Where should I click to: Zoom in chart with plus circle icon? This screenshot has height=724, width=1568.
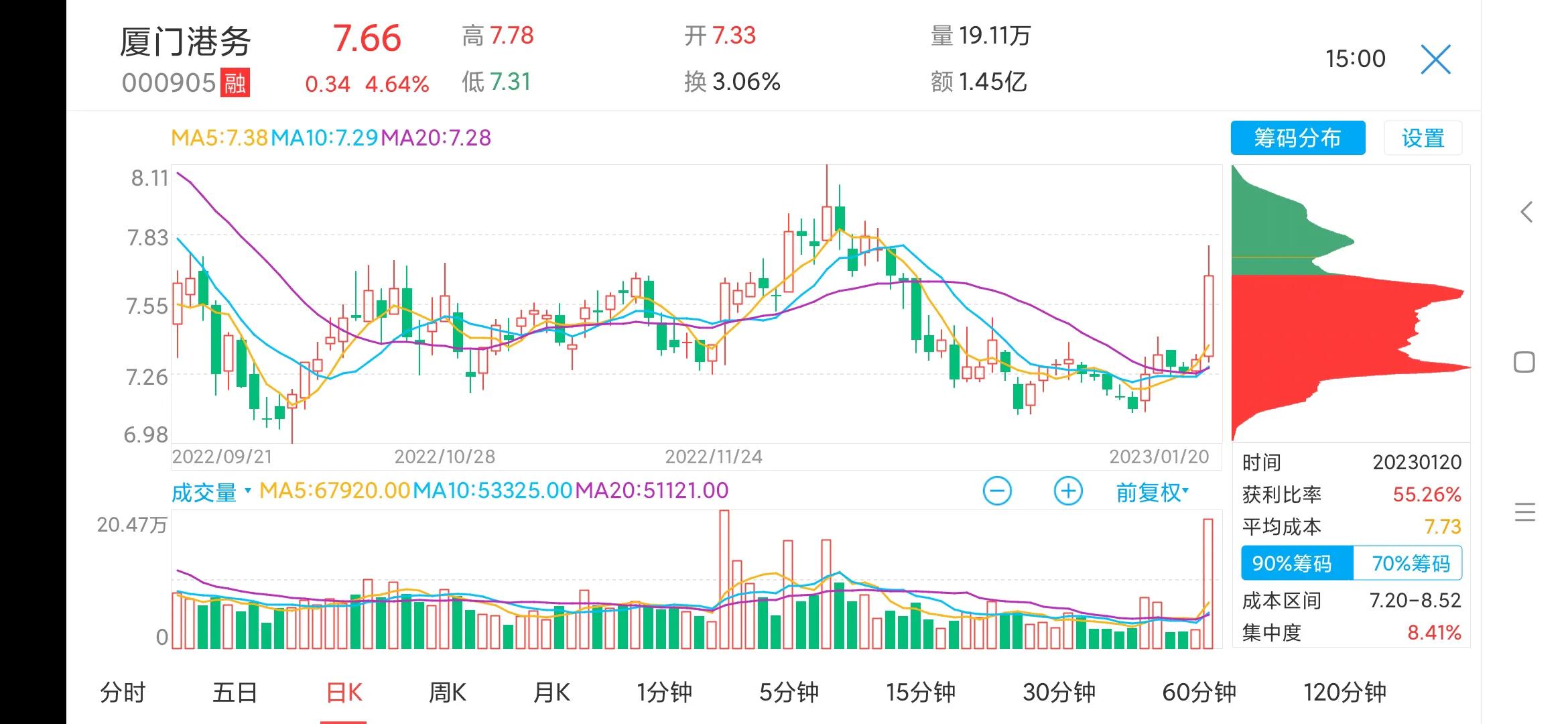[x=1067, y=491]
